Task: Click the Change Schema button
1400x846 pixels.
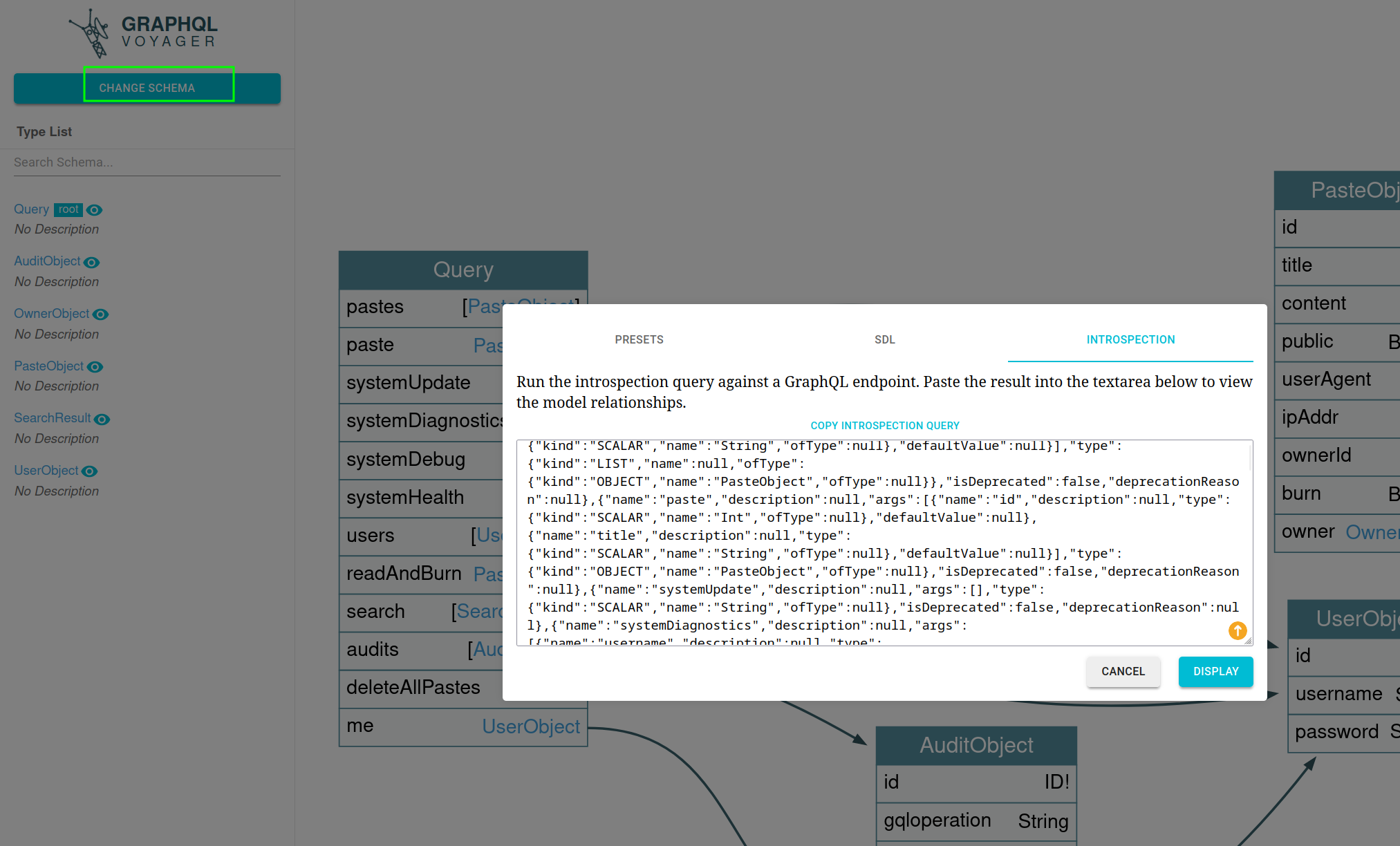Action: [x=147, y=88]
